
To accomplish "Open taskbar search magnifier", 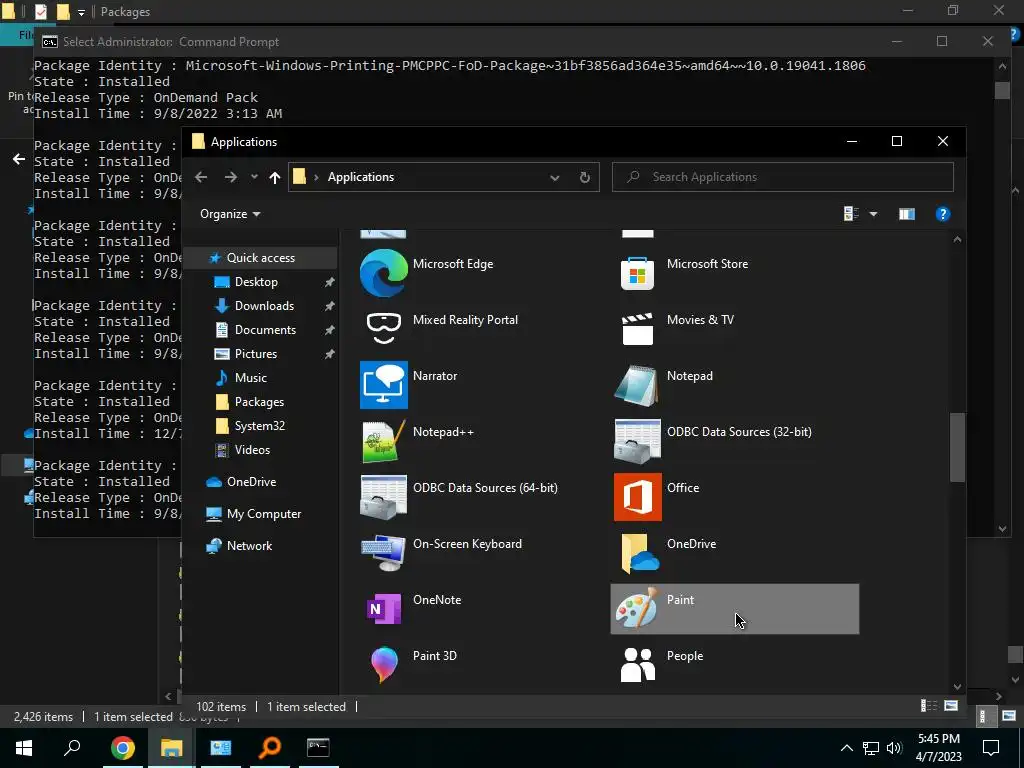I will (x=72, y=747).
